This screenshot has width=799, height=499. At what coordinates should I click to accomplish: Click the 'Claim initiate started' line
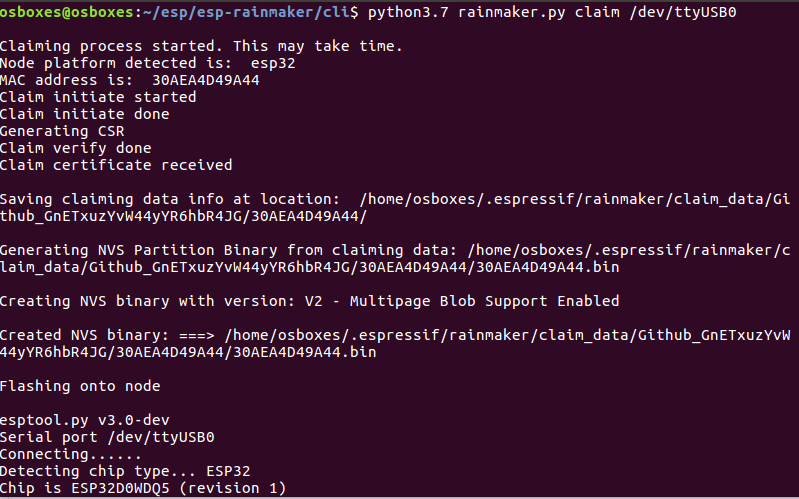(x=98, y=97)
